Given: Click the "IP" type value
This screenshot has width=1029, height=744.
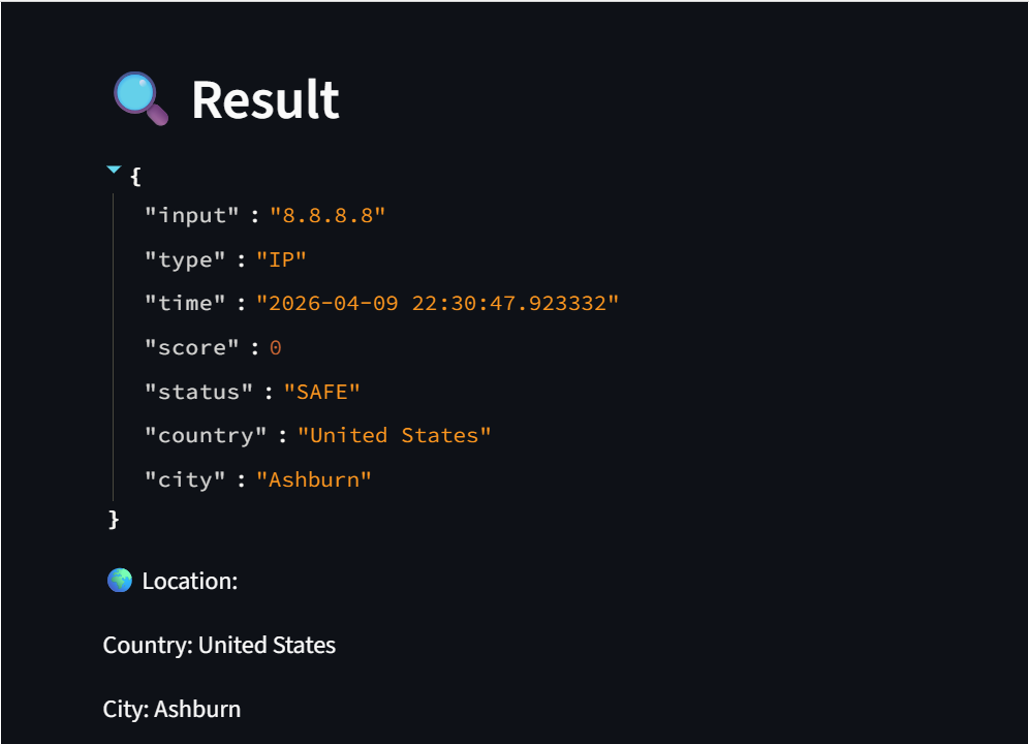Looking at the screenshot, I should pos(281,260).
